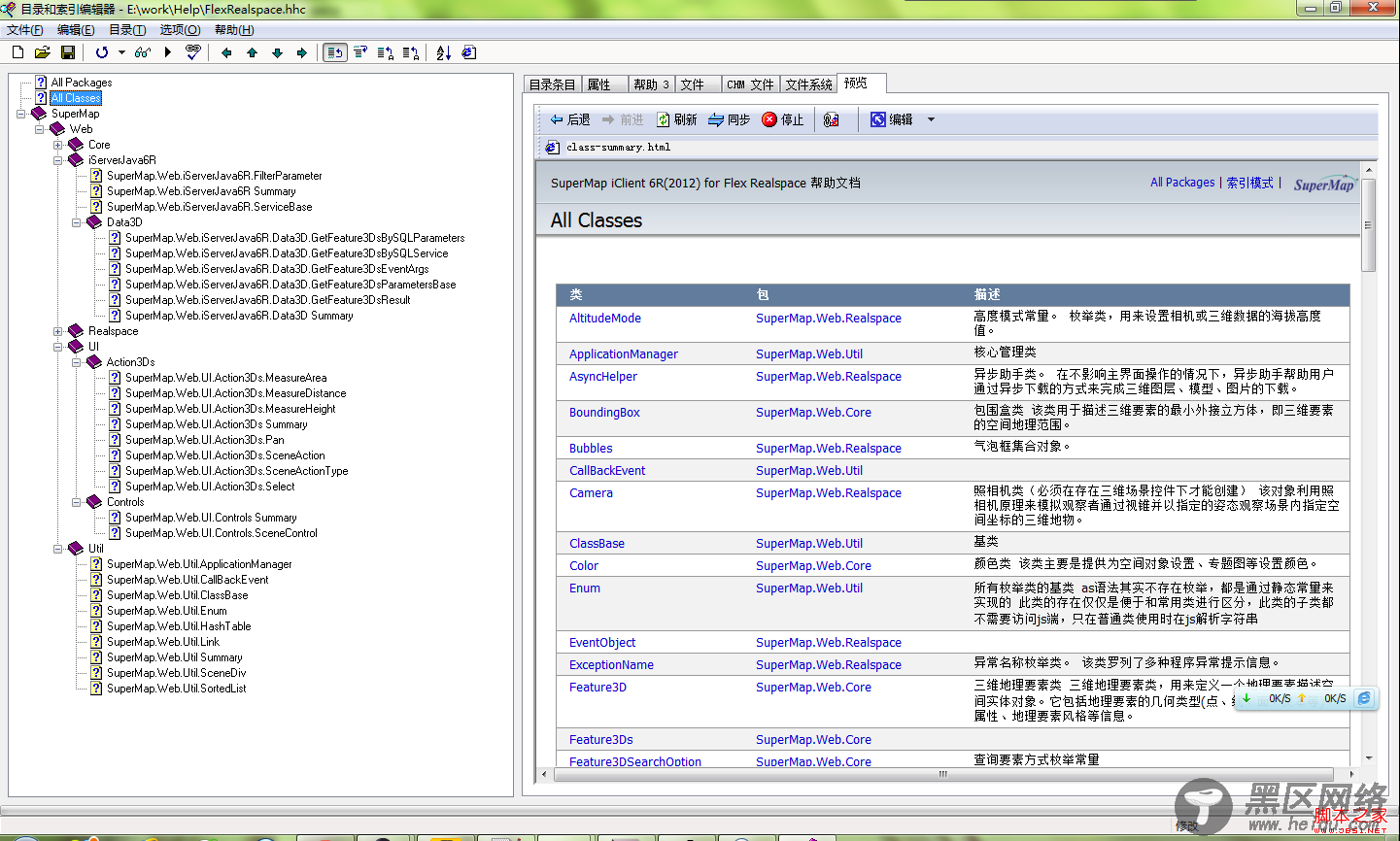Open the 选项(O) menu
The height and width of the screenshot is (841, 1400).
coord(180,30)
